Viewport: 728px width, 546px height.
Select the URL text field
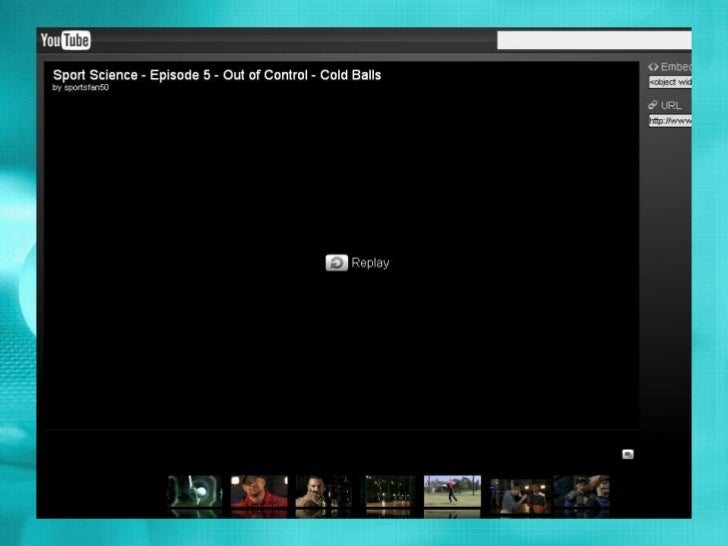[x=670, y=121]
